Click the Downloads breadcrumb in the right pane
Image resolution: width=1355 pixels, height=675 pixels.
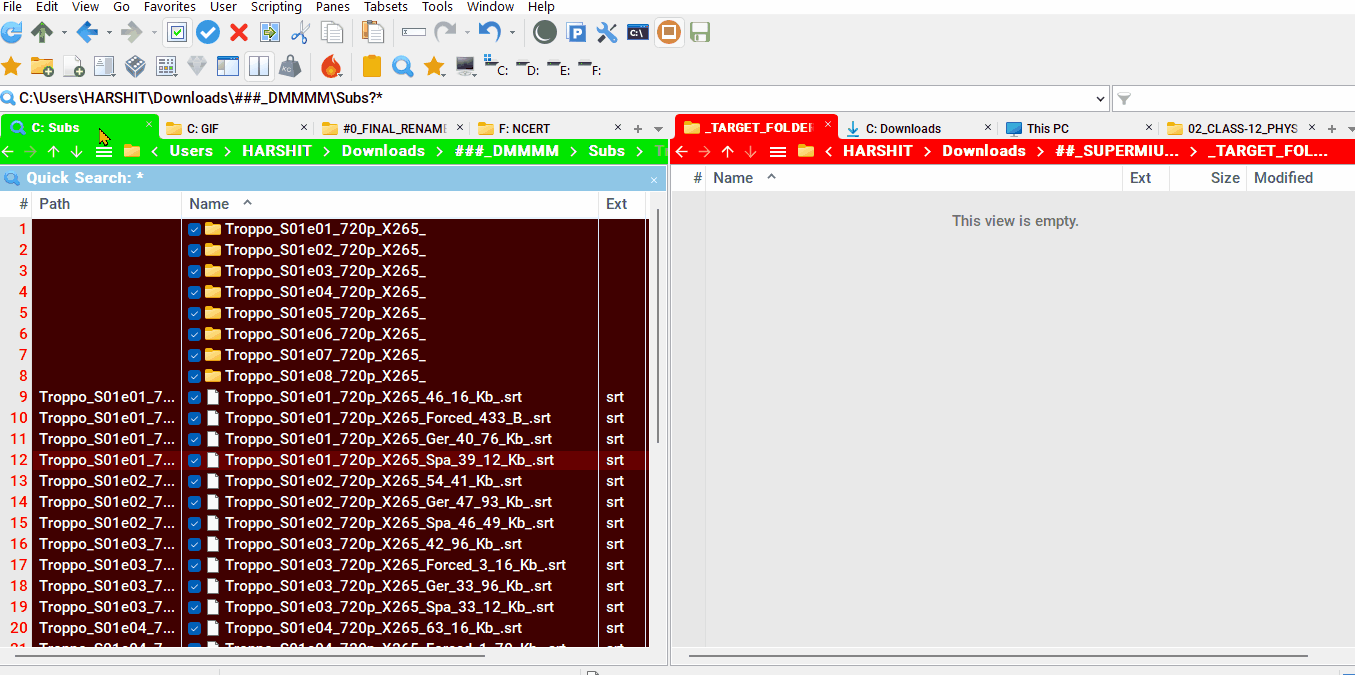[x=983, y=151]
